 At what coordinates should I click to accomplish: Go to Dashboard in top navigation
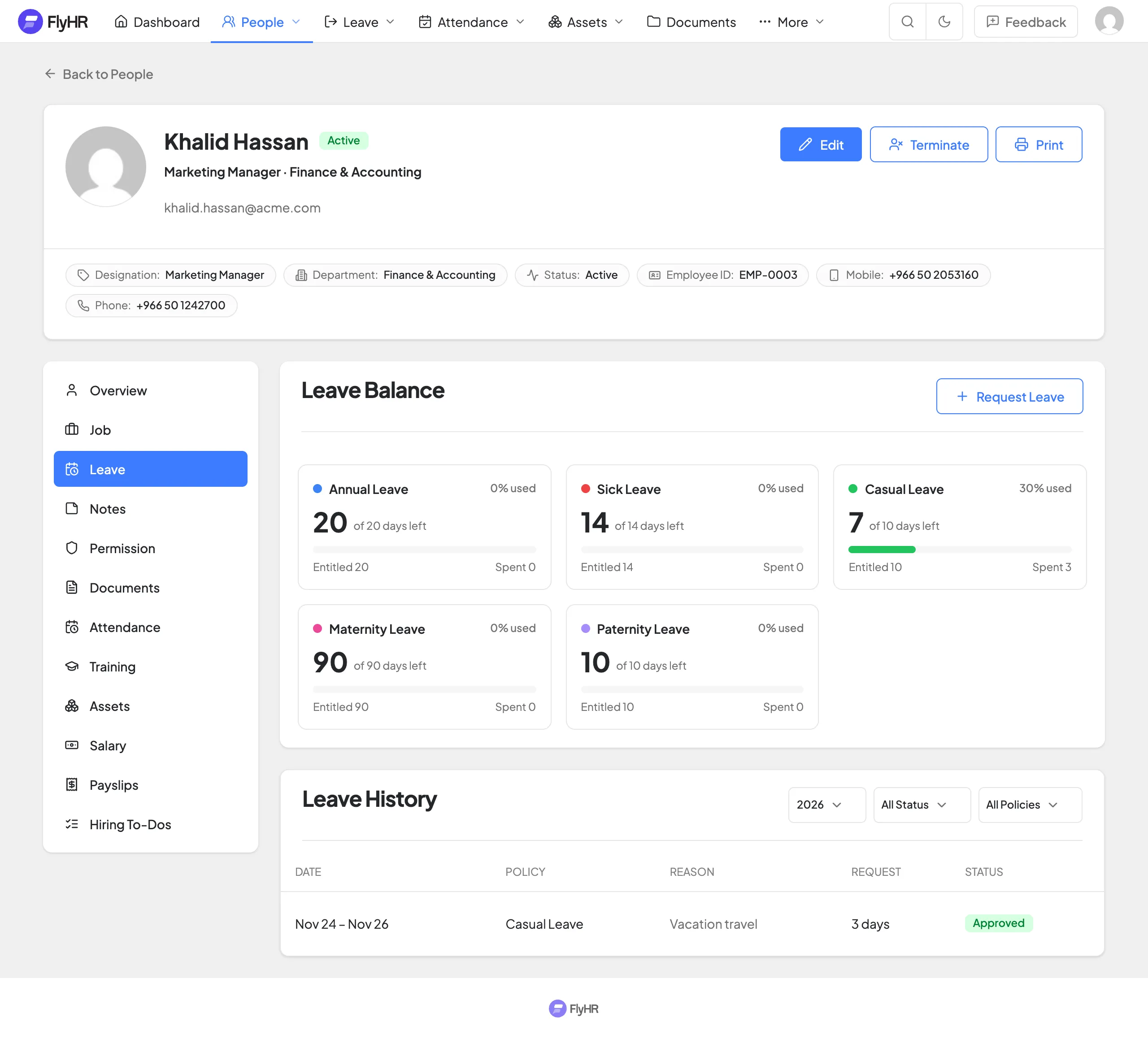(x=157, y=22)
